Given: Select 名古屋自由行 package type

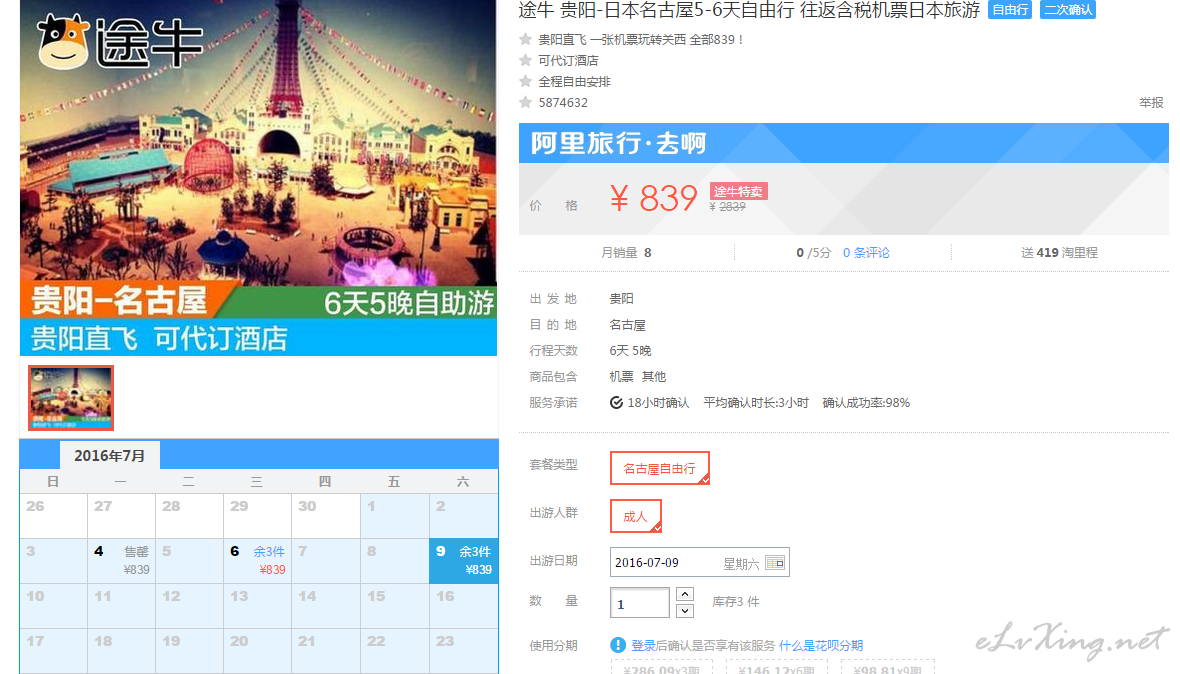Looking at the screenshot, I should [659, 468].
